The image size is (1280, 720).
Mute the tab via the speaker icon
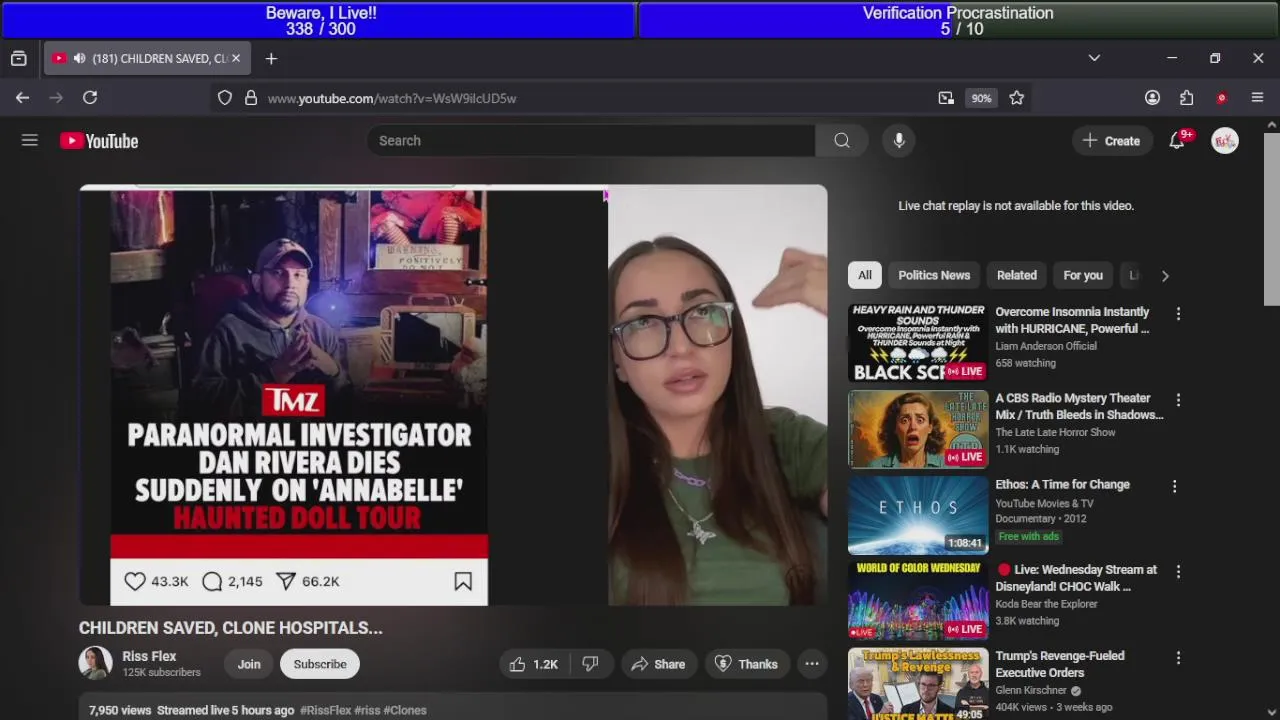pyautogui.click(x=79, y=59)
